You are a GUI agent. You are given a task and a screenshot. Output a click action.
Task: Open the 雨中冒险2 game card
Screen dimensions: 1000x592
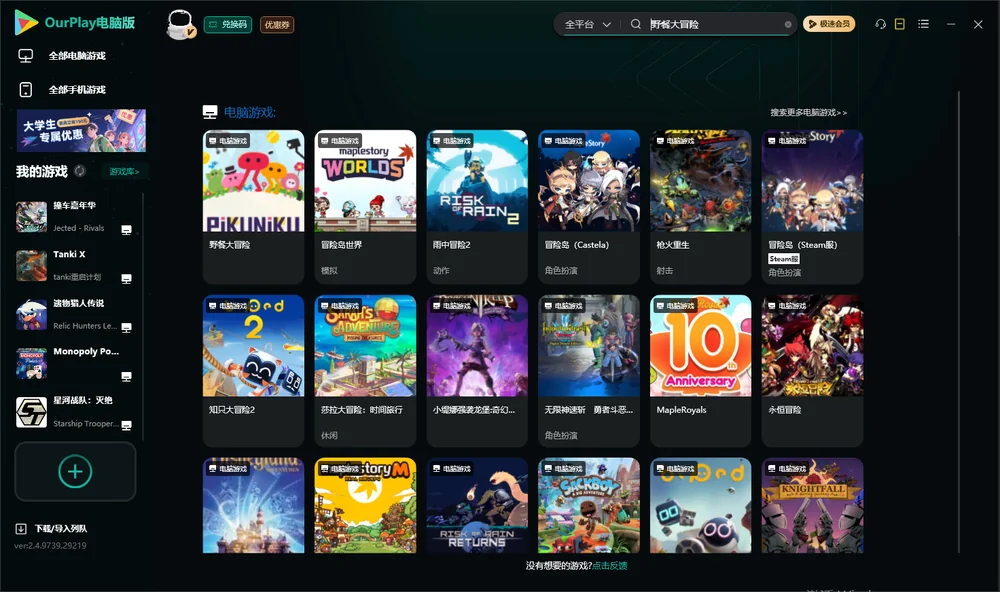point(477,207)
